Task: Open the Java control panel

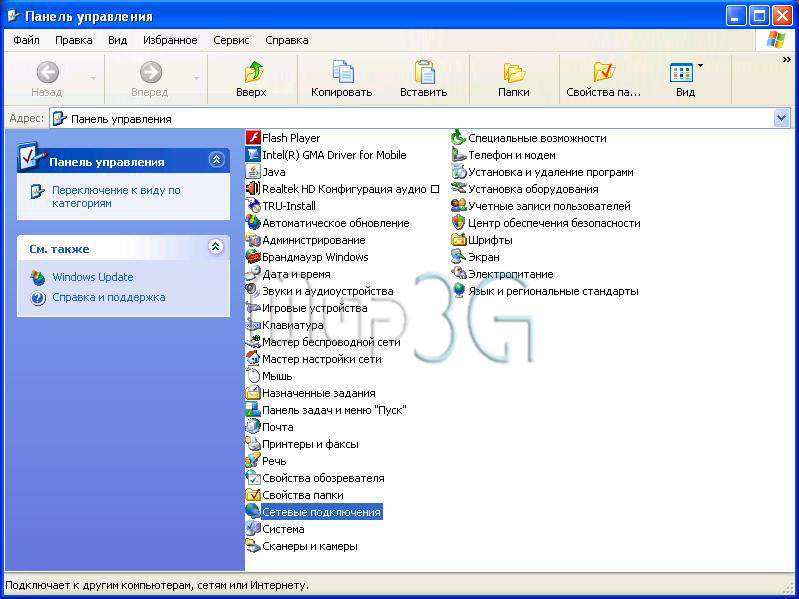Action: pos(265,172)
